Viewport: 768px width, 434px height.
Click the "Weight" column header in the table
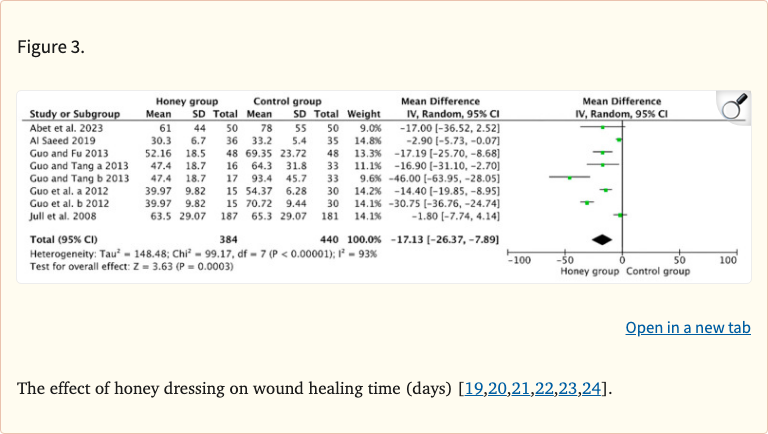point(363,115)
